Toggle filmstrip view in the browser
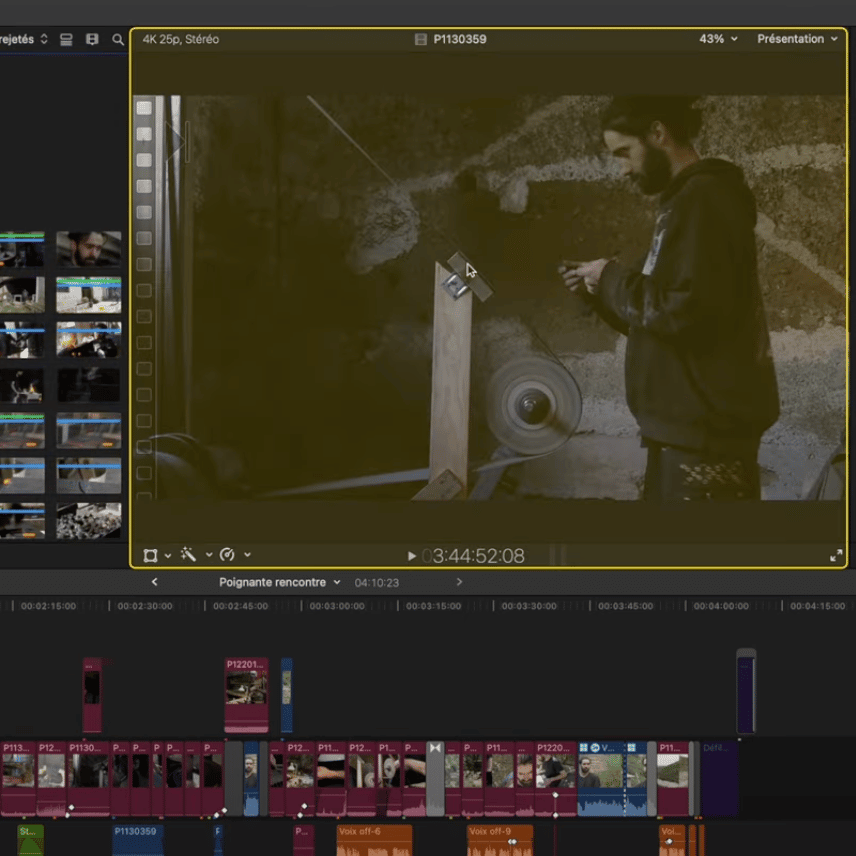The height and width of the screenshot is (856, 856). click(x=92, y=39)
